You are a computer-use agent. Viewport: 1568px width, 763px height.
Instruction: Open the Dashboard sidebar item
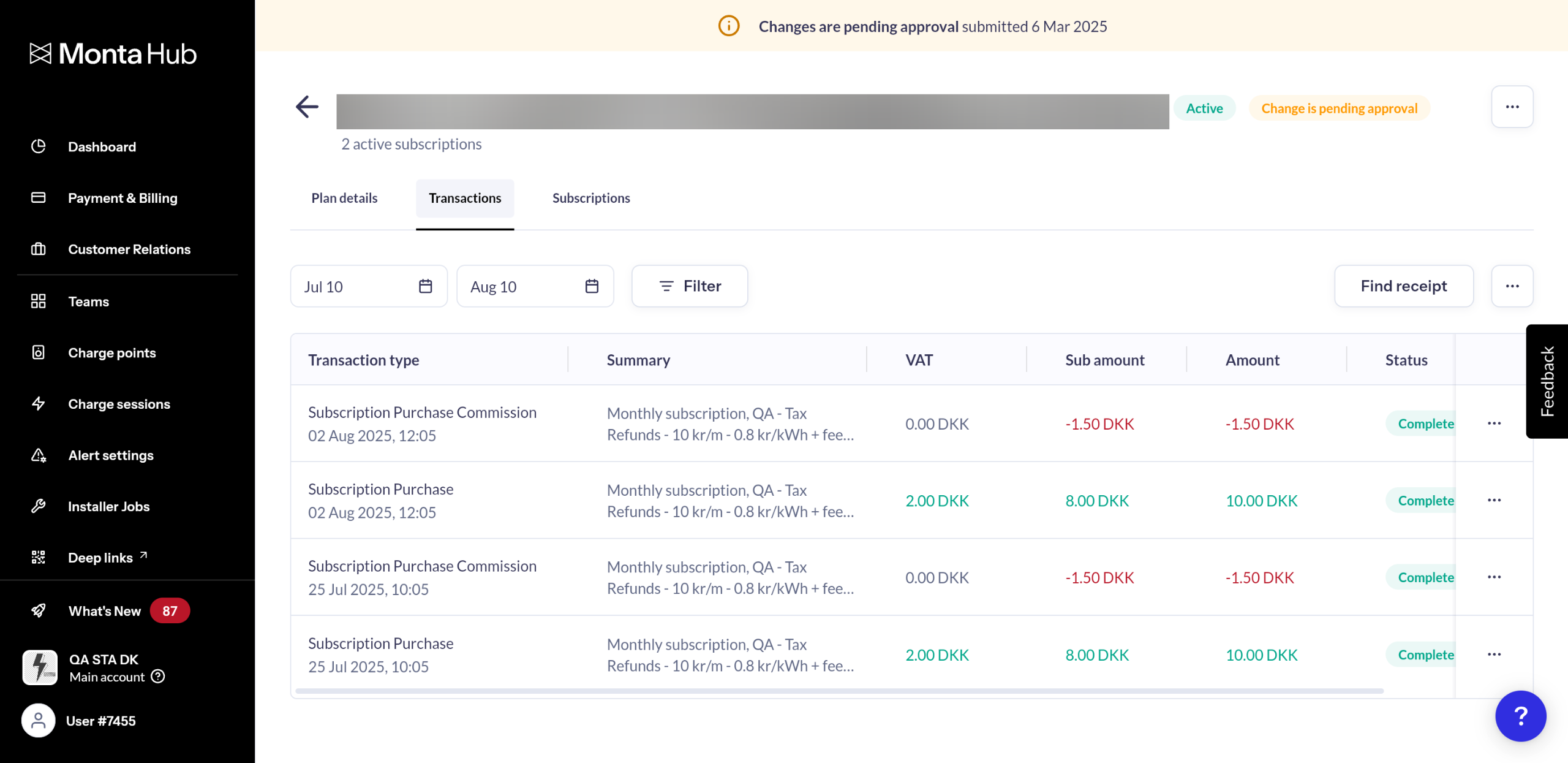click(x=102, y=146)
